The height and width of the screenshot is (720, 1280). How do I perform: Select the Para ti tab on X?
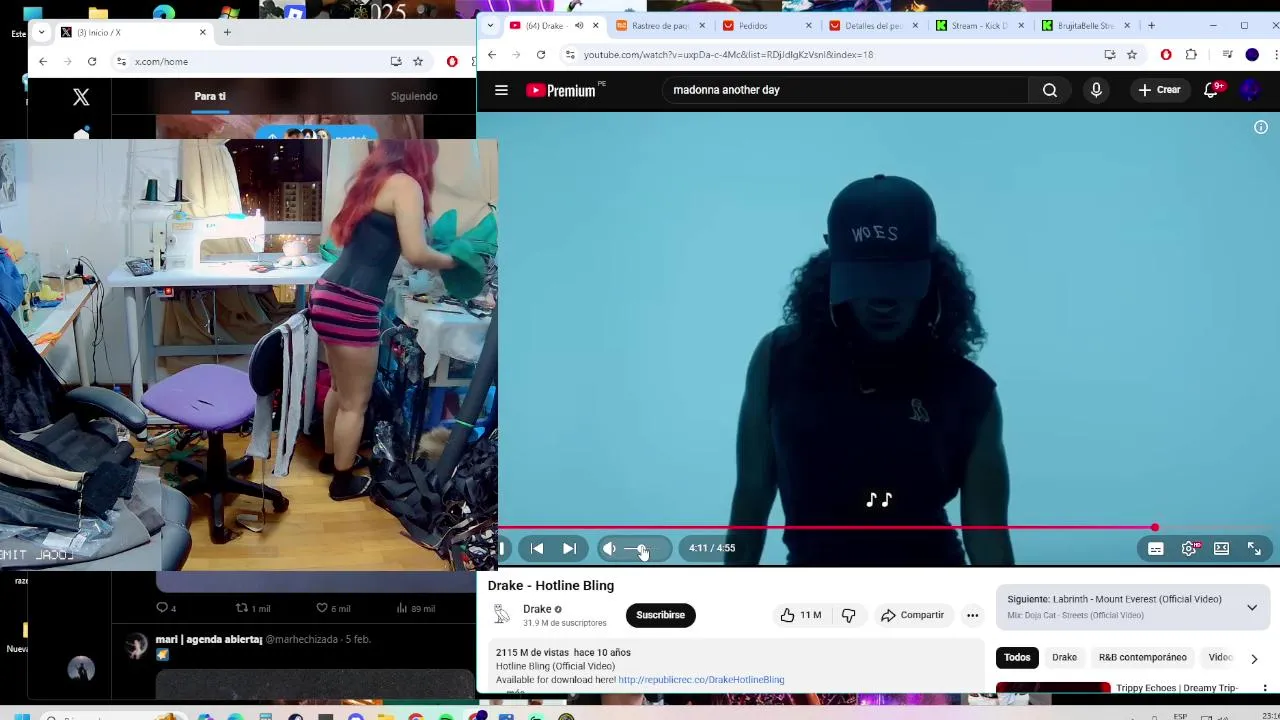(210, 96)
